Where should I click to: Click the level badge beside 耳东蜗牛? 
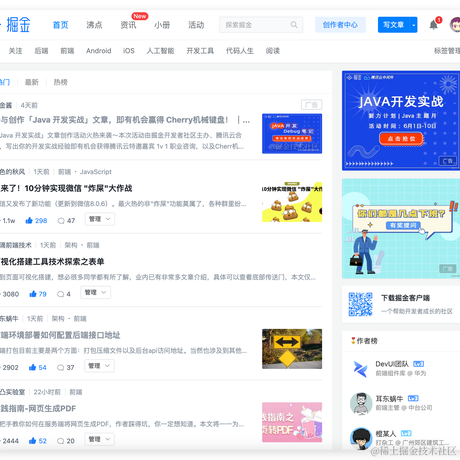click(x=413, y=398)
